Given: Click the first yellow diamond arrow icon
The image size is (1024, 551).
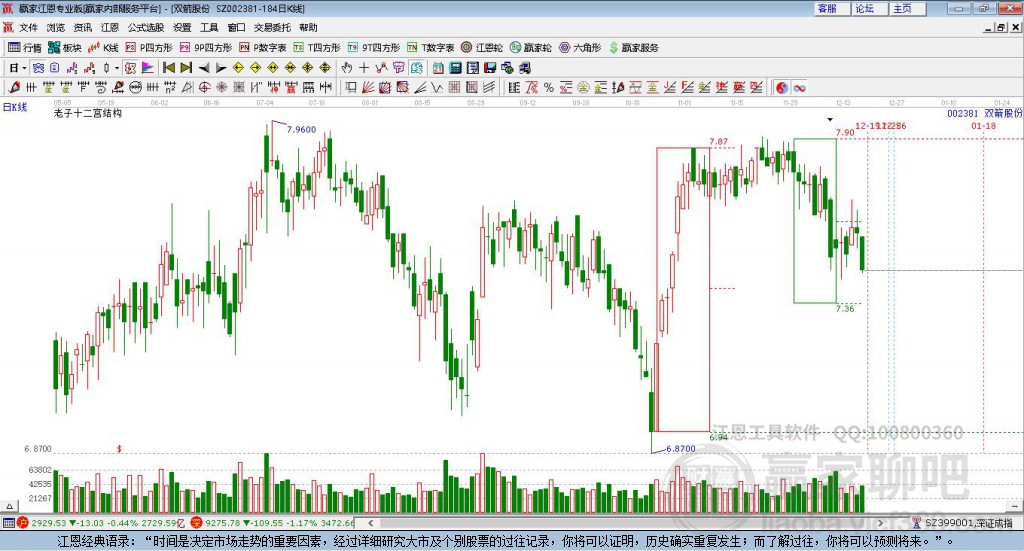Looking at the screenshot, I should click(x=238, y=68).
